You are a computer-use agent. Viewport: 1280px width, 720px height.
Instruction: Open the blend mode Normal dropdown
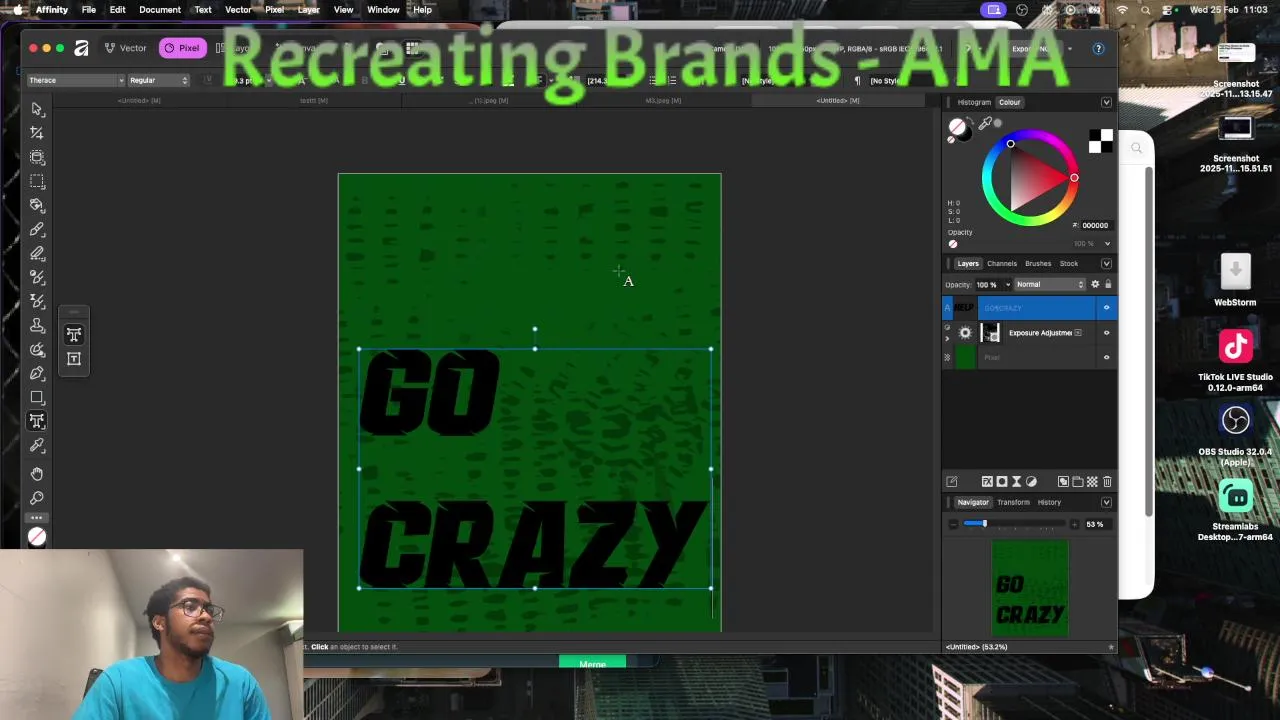point(1050,284)
